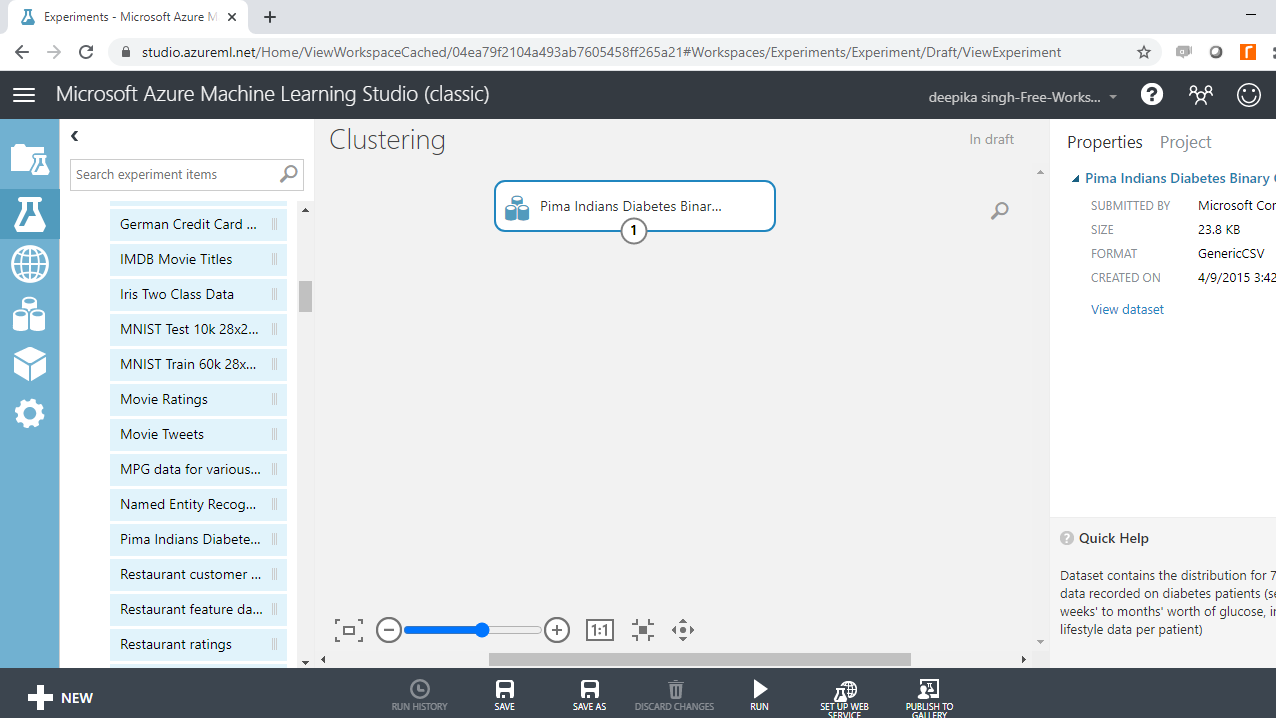This screenshot has height=718, width=1276.
Task: Click the feedback smiley icon
Action: tap(1249, 95)
